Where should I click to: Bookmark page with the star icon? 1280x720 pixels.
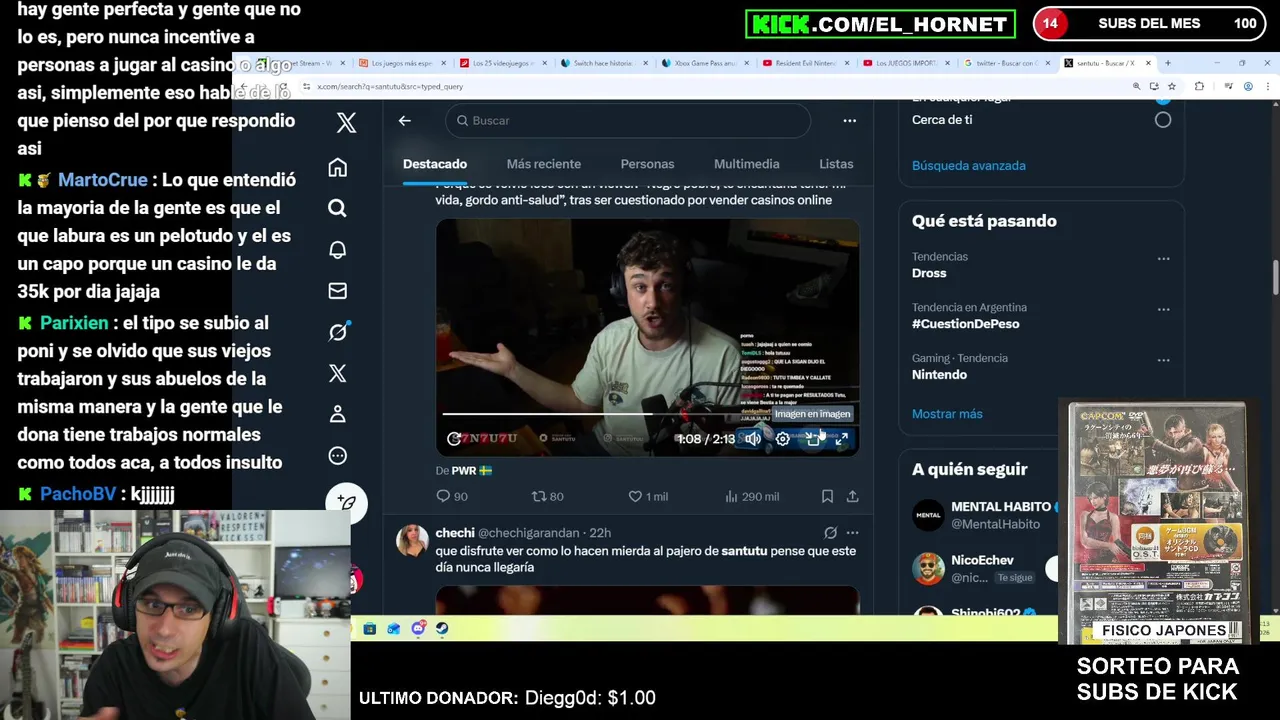pyautogui.click(x=1171, y=87)
